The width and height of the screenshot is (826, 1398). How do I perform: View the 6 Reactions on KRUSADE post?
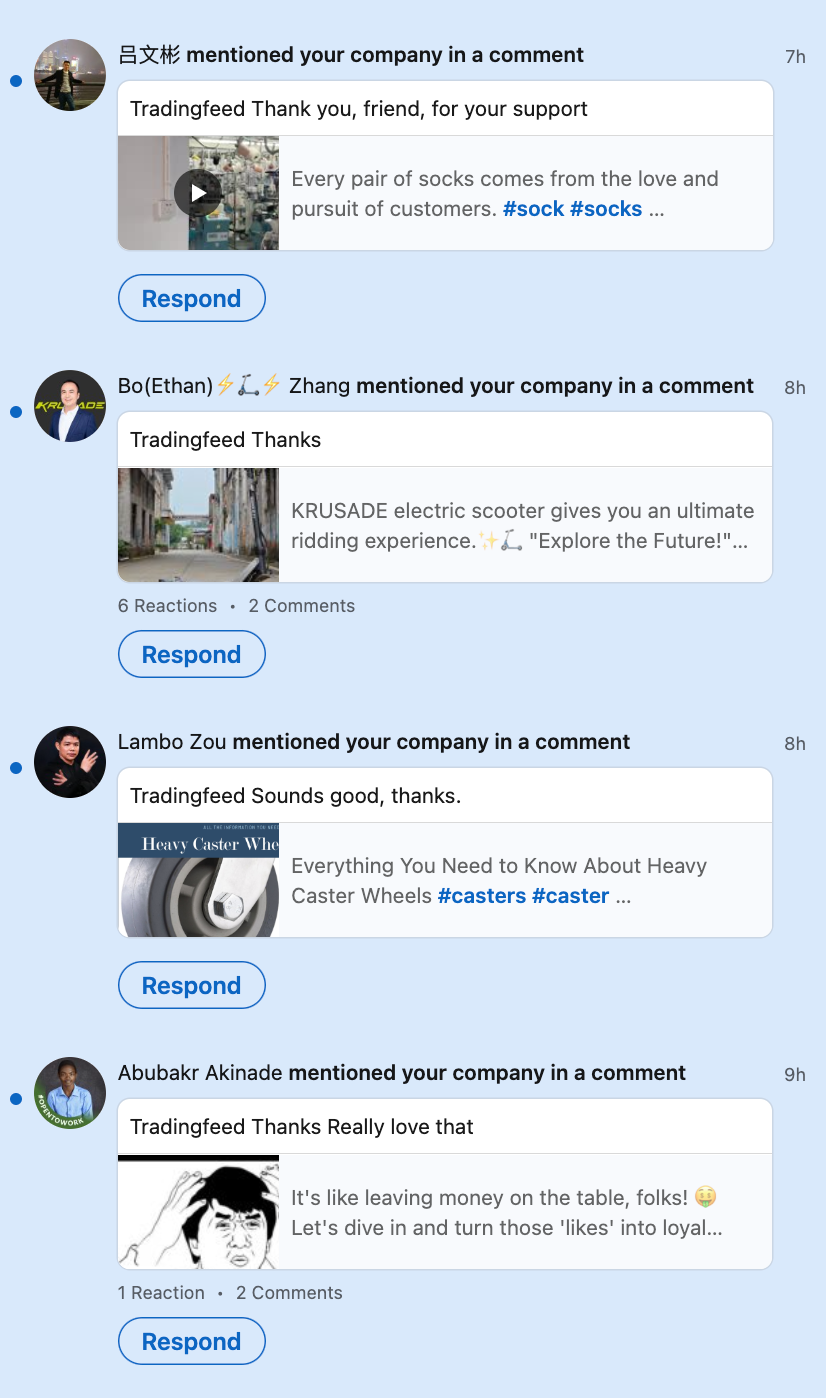(167, 606)
